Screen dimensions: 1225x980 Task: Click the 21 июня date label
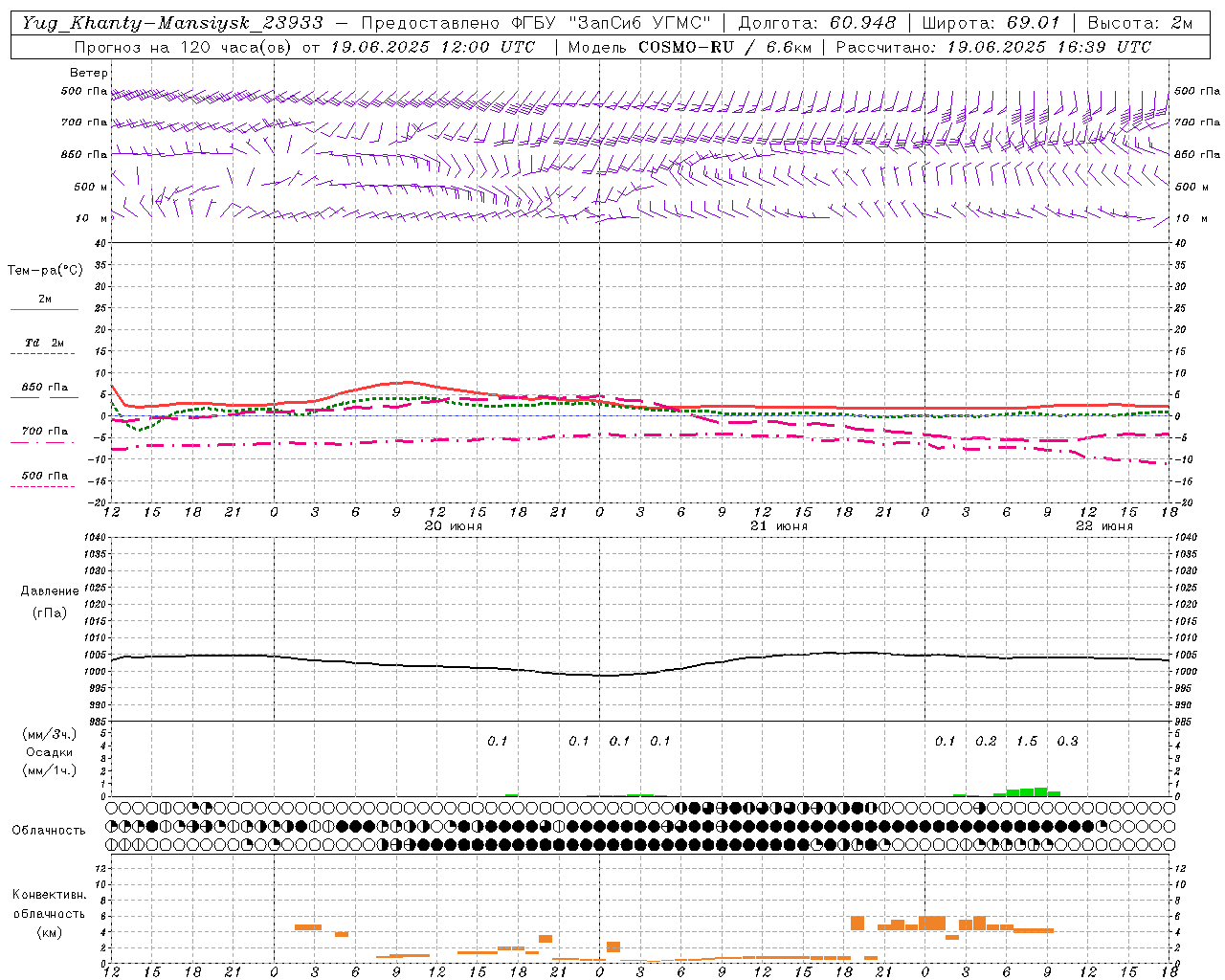pos(779,526)
